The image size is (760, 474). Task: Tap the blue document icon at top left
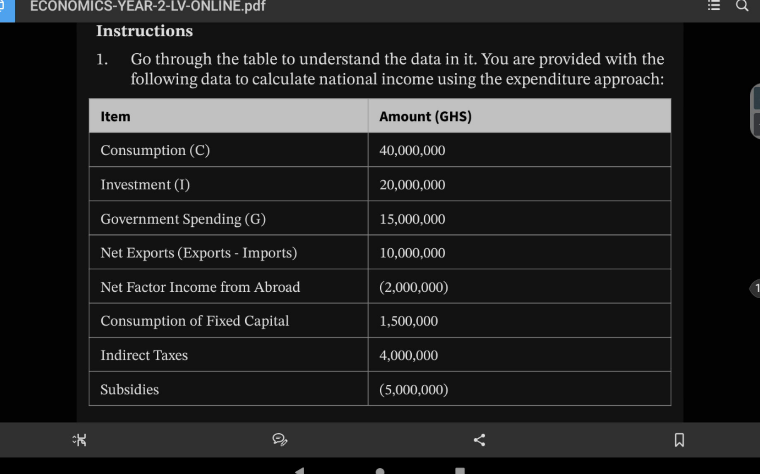[7, 10]
